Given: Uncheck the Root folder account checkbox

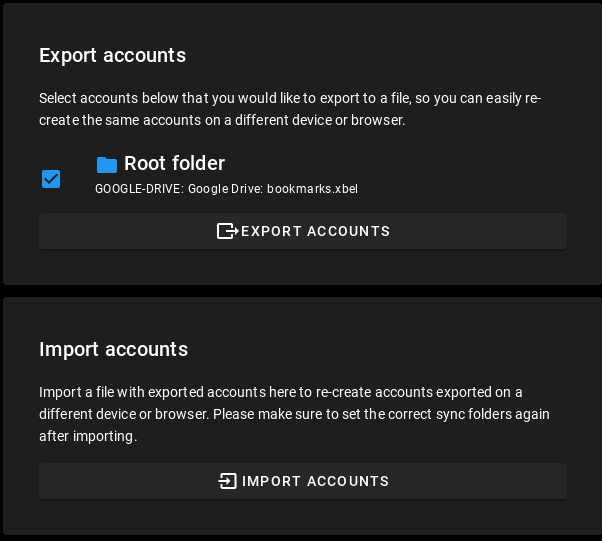Looking at the screenshot, I should [x=51, y=179].
